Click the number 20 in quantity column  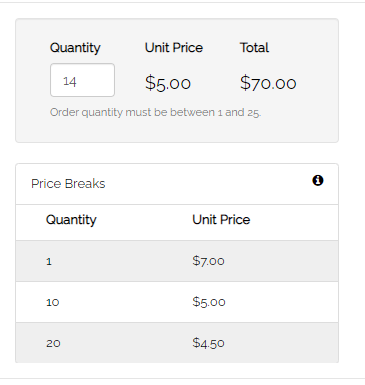(53, 343)
